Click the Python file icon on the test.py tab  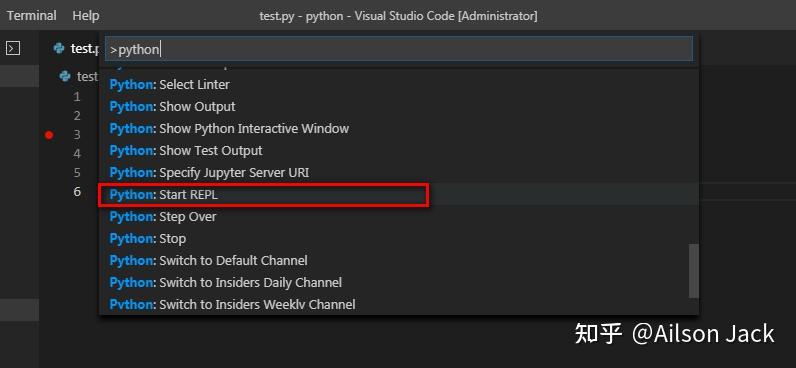pos(59,48)
